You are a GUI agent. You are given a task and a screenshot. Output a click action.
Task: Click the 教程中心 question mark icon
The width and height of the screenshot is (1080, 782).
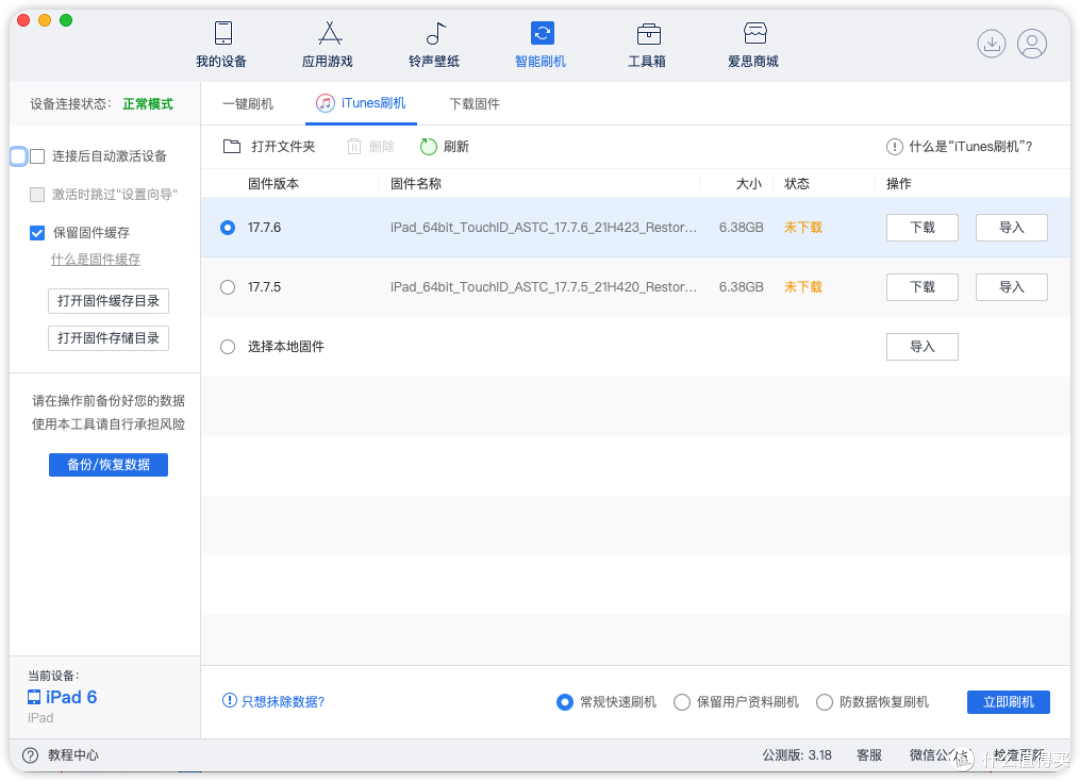pyautogui.click(x=30, y=756)
